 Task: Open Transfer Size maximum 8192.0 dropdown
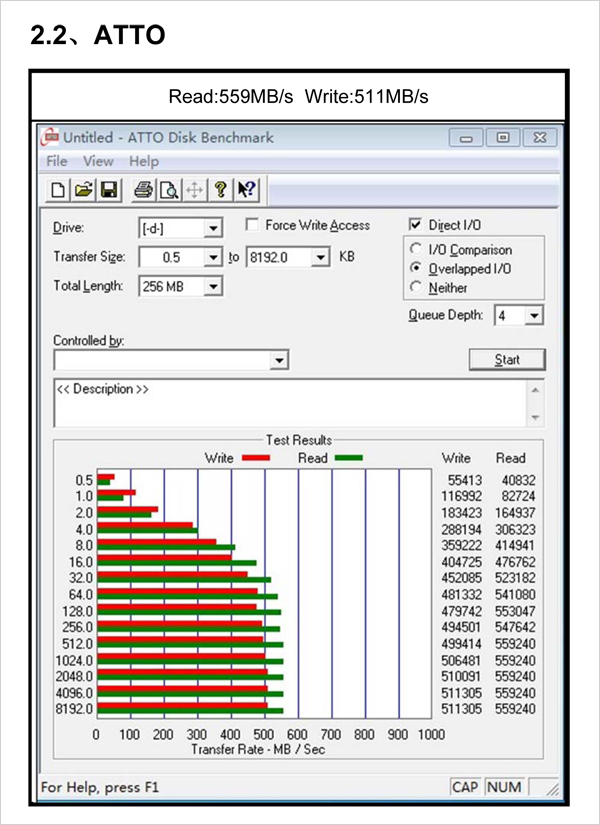321,258
